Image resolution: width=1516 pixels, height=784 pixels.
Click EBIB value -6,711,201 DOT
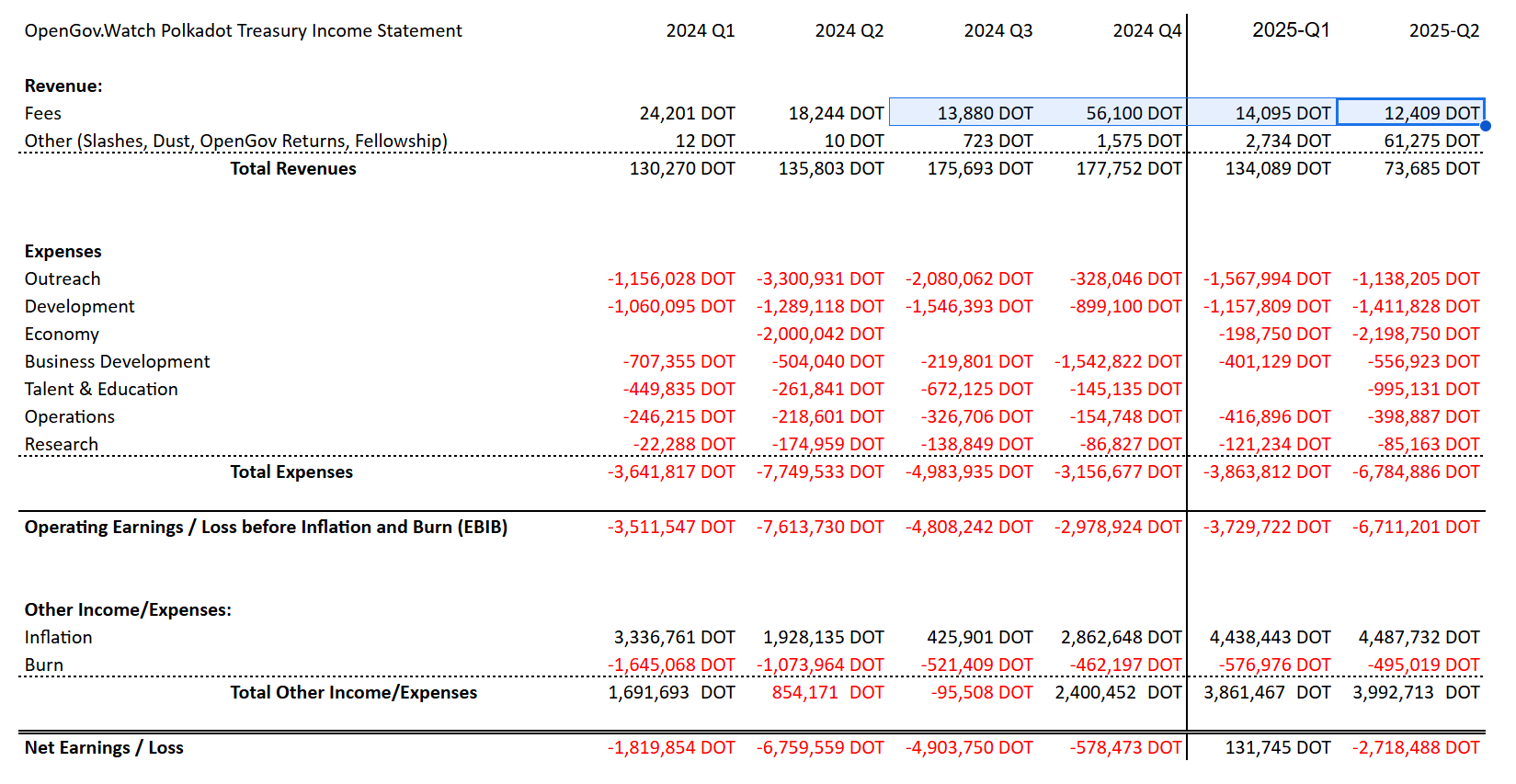click(1416, 527)
